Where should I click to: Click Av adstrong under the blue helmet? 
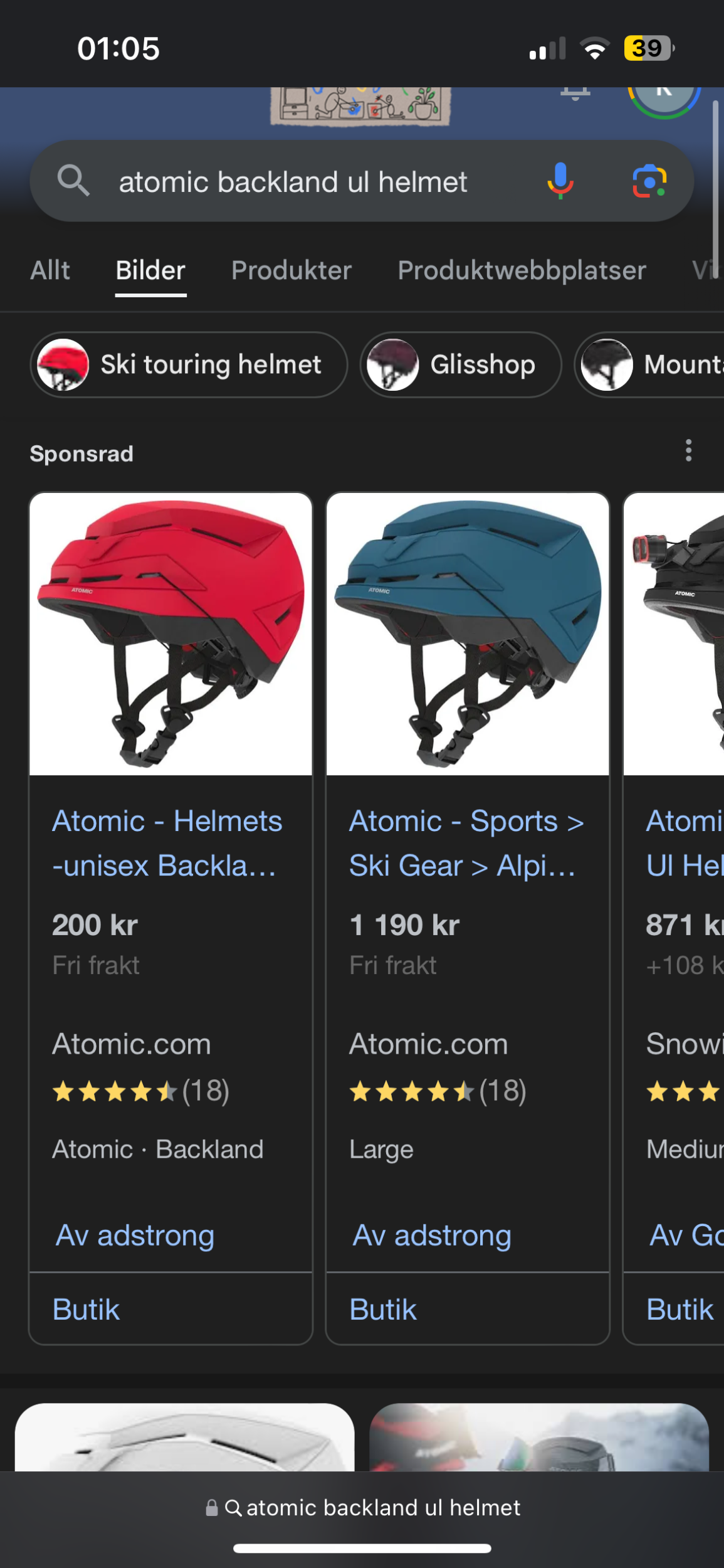click(432, 1236)
